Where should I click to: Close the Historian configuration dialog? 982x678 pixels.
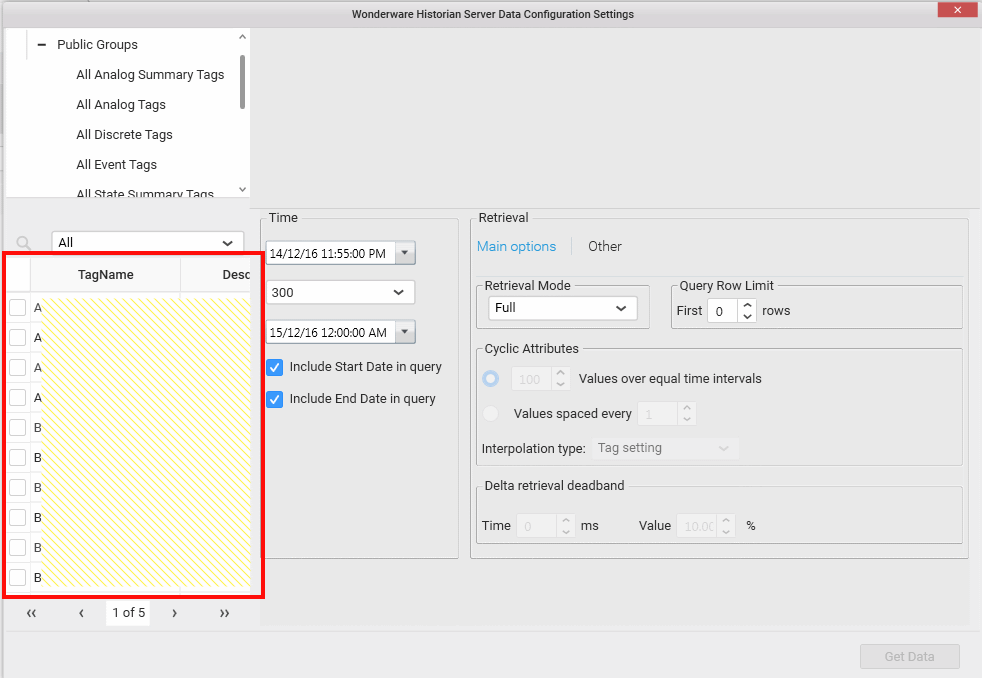(958, 9)
